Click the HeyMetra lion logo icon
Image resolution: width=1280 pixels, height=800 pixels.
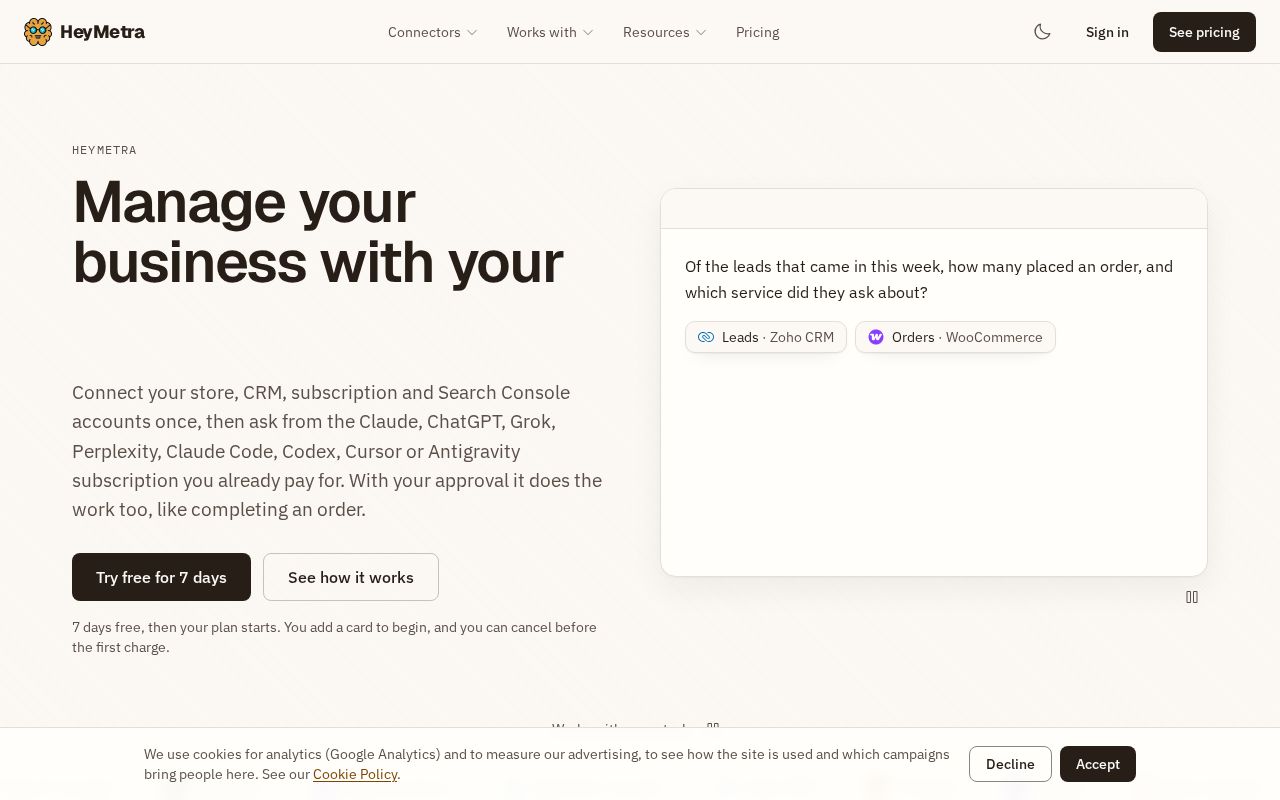tap(38, 32)
